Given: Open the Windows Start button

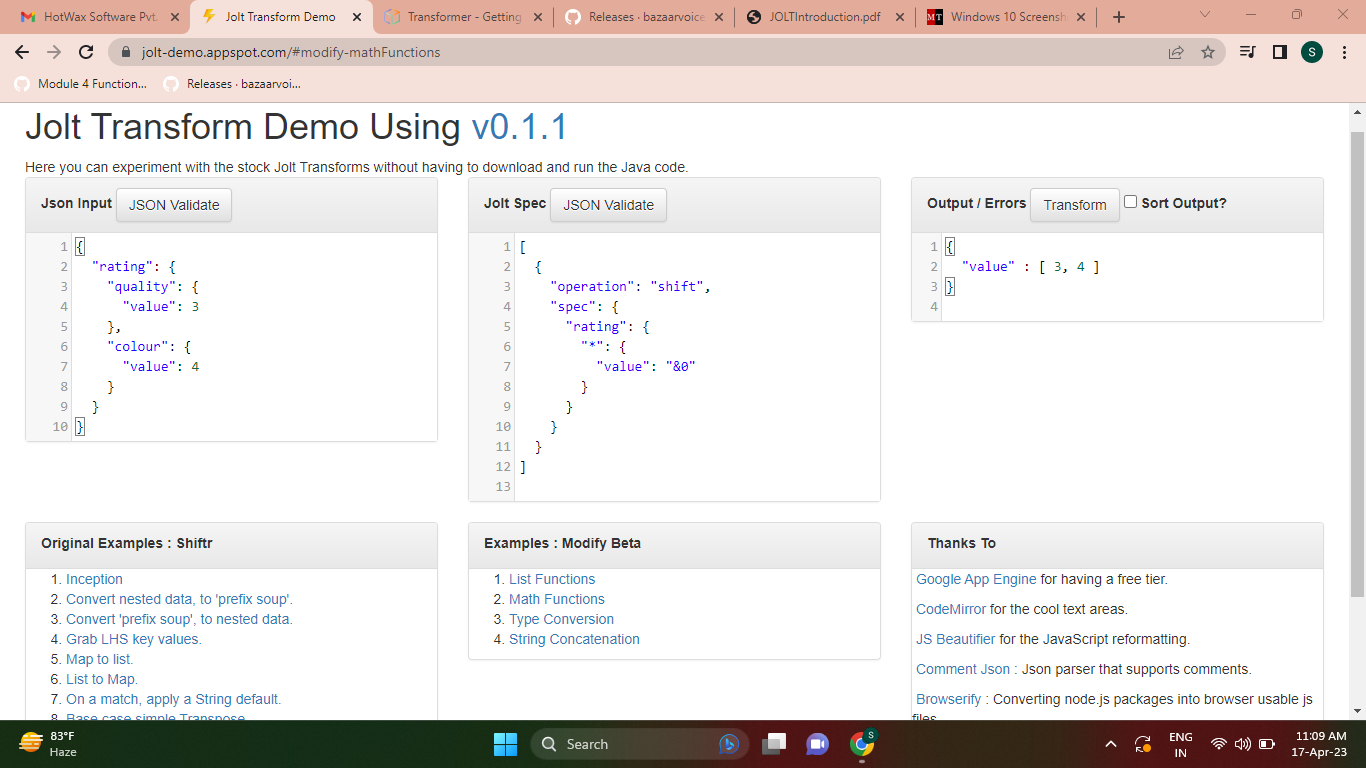Looking at the screenshot, I should 505,744.
